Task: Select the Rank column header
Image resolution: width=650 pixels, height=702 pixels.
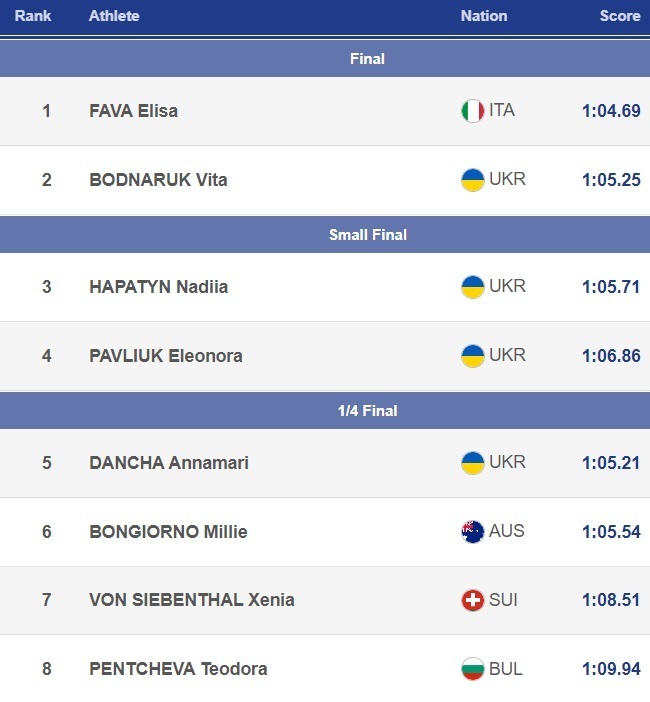Action: 33,16
